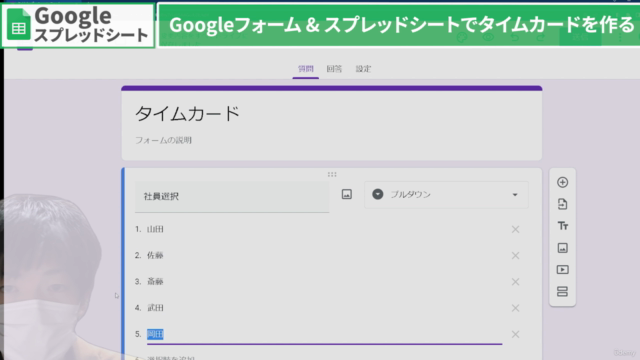Remove option 1 山田
This screenshot has width=640, height=360.
point(515,229)
